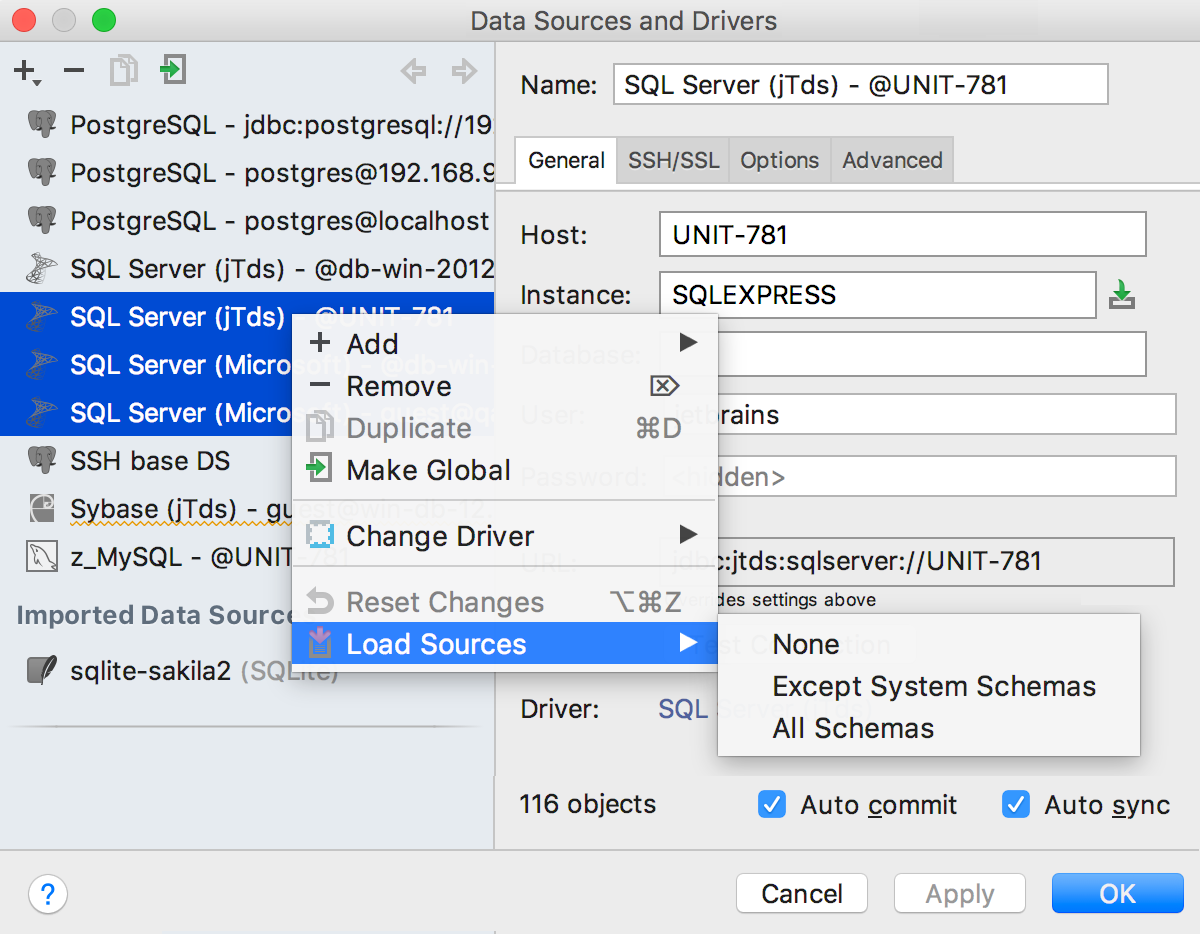This screenshot has width=1200, height=934.
Task: Toggle the Auto commit checkbox
Action: point(772,804)
